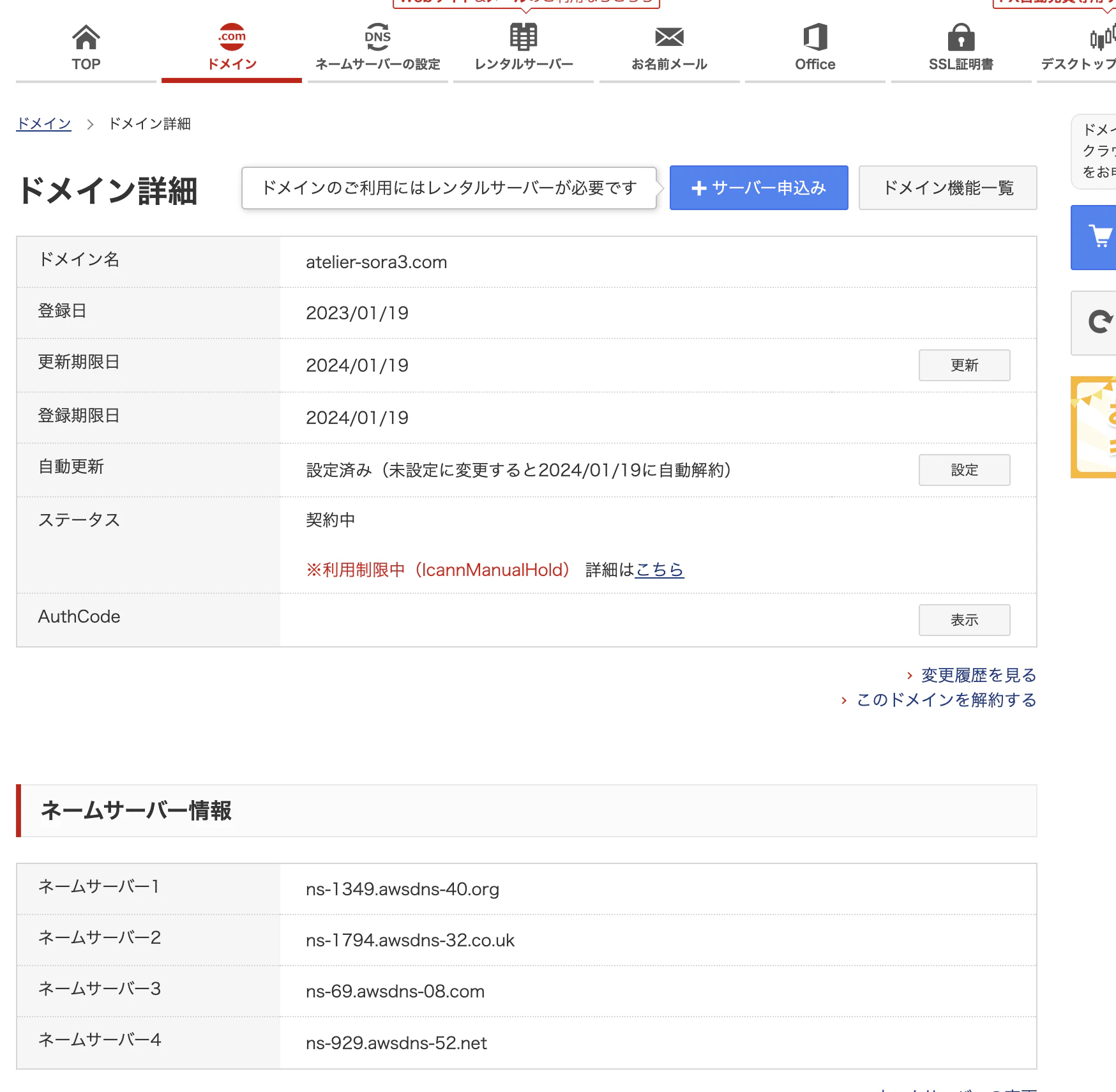Switch to the Office tab label
The width and height of the screenshot is (1116, 1092).
pos(815,64)
